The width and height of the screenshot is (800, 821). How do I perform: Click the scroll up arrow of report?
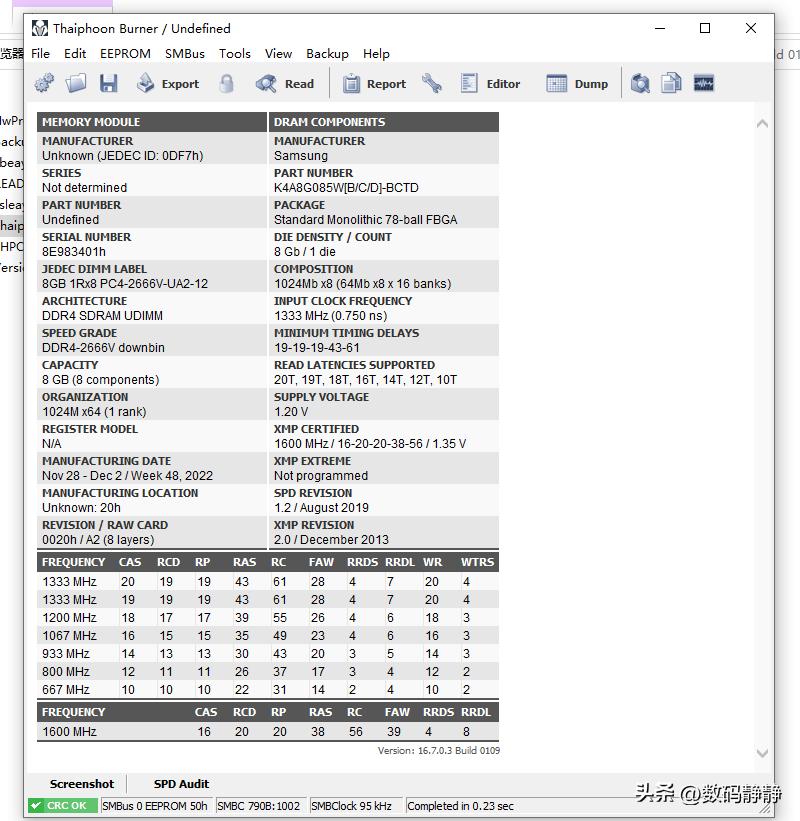(x=762, y=124)
